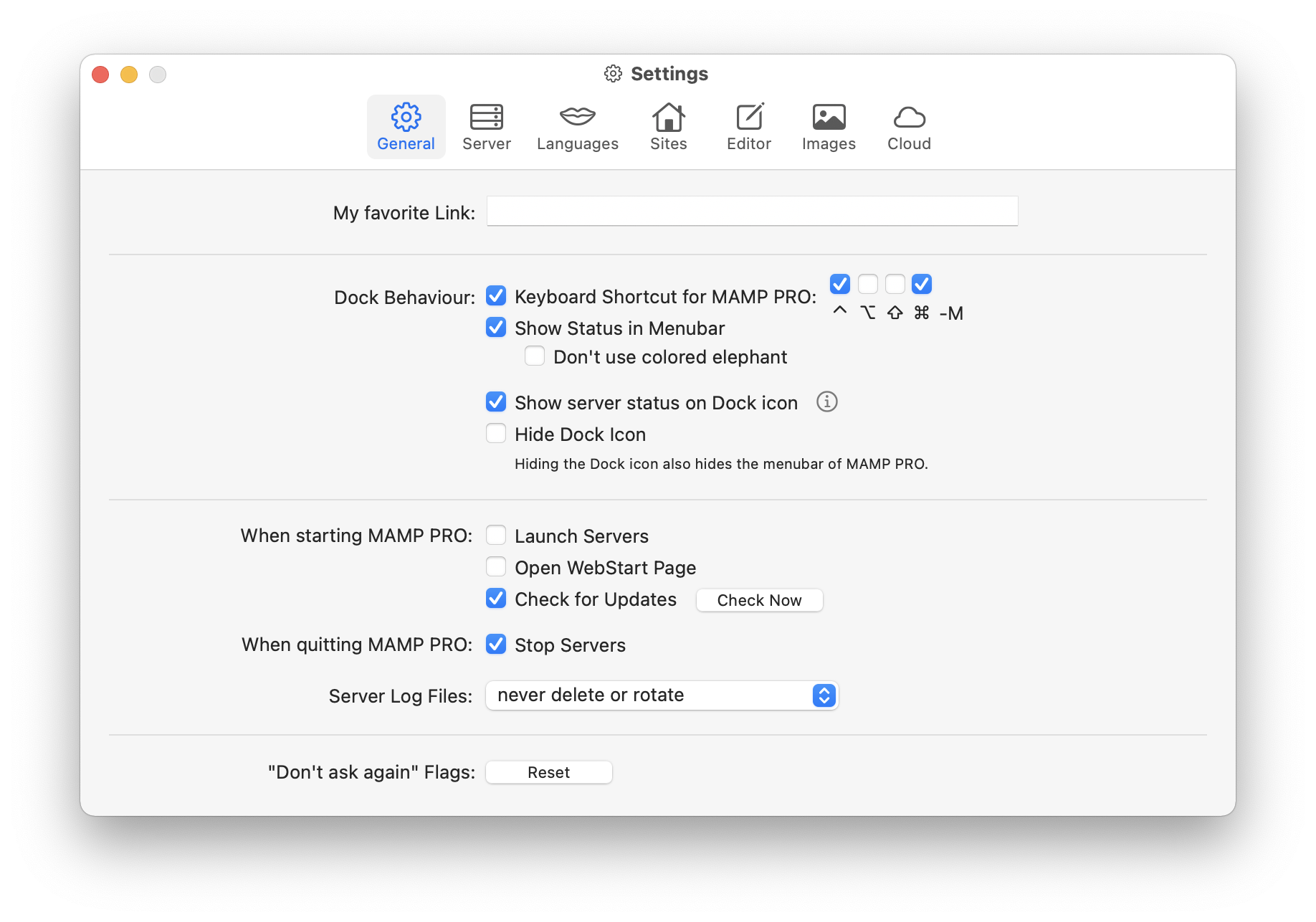This screenshot has height=922, width=1316.
Task: Reset the "Don't ask again" flags
Action: [549, 772]
